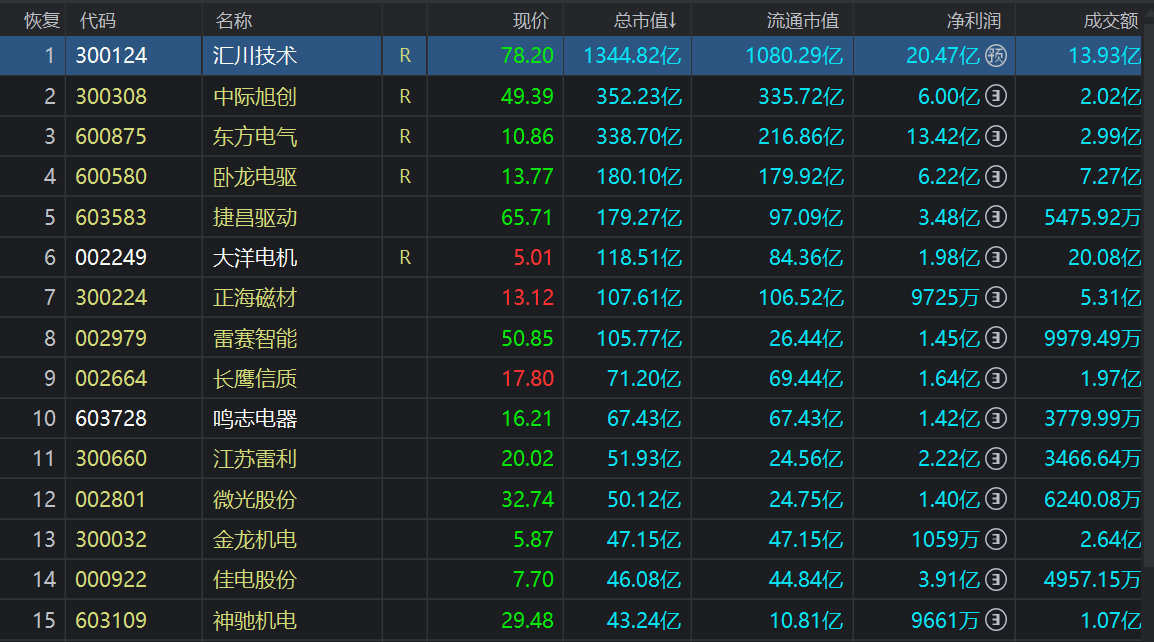This screenshot has height=642, width=1154.
Task: Click the turnover value 20.08亿
Action: pyautogui.click(x=1105, y=257)
